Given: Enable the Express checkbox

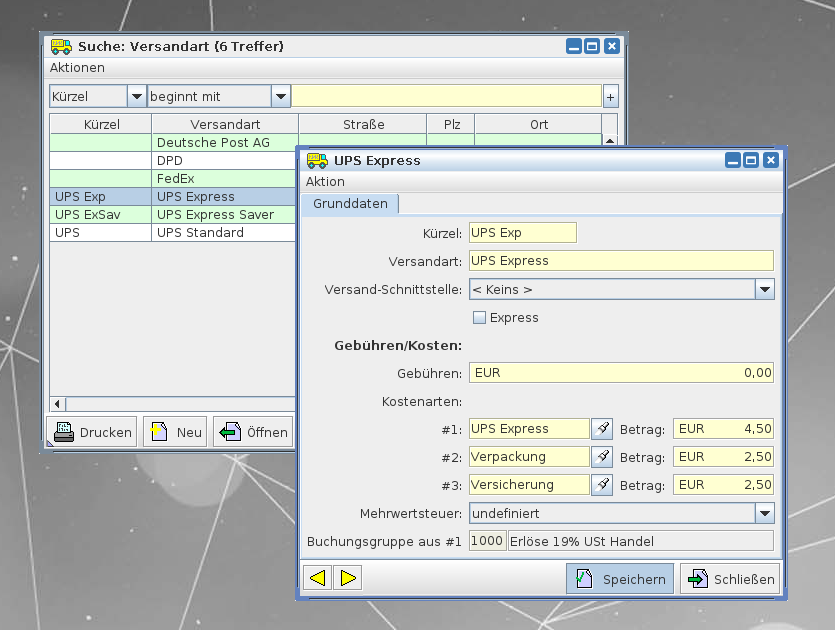Looking at the screenshot, I should click(x=479, y=318).
